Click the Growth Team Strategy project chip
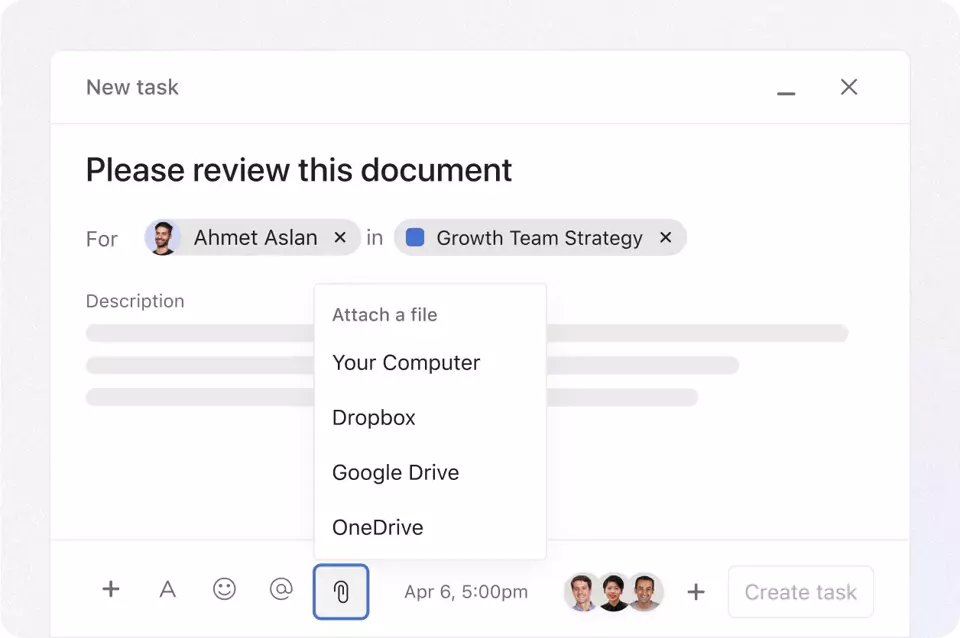The width and height of the screenshot is (960, 638). click(x=540, y=237)
